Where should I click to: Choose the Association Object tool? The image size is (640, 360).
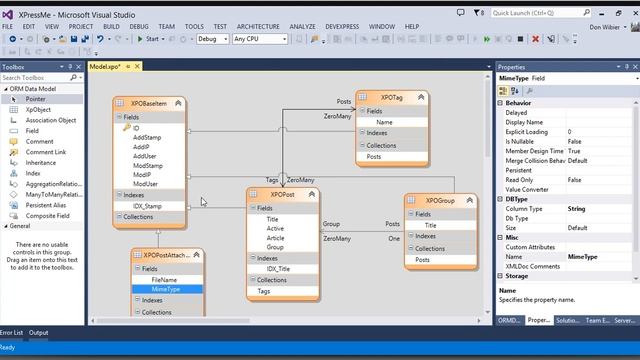(x=51, y=120)
